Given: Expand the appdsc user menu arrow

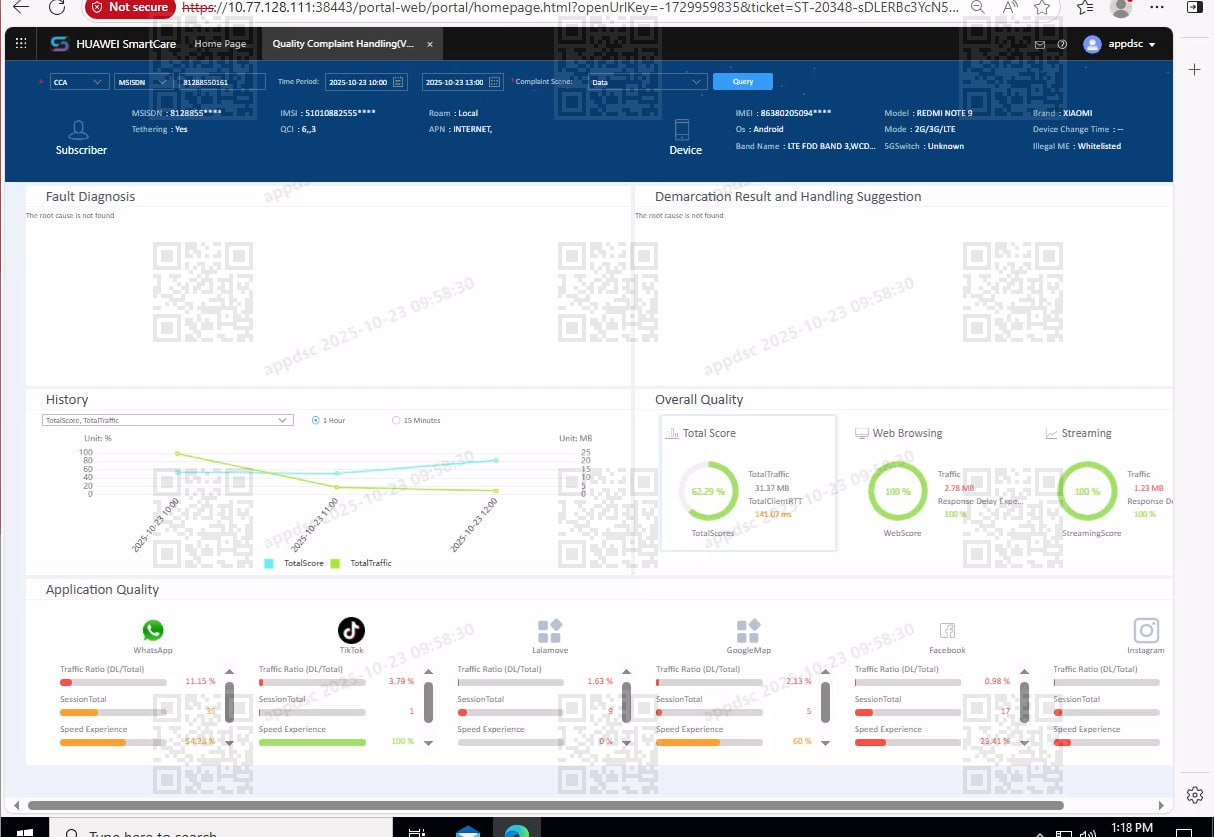Looking at the screenshot, I should (1152, 45).
